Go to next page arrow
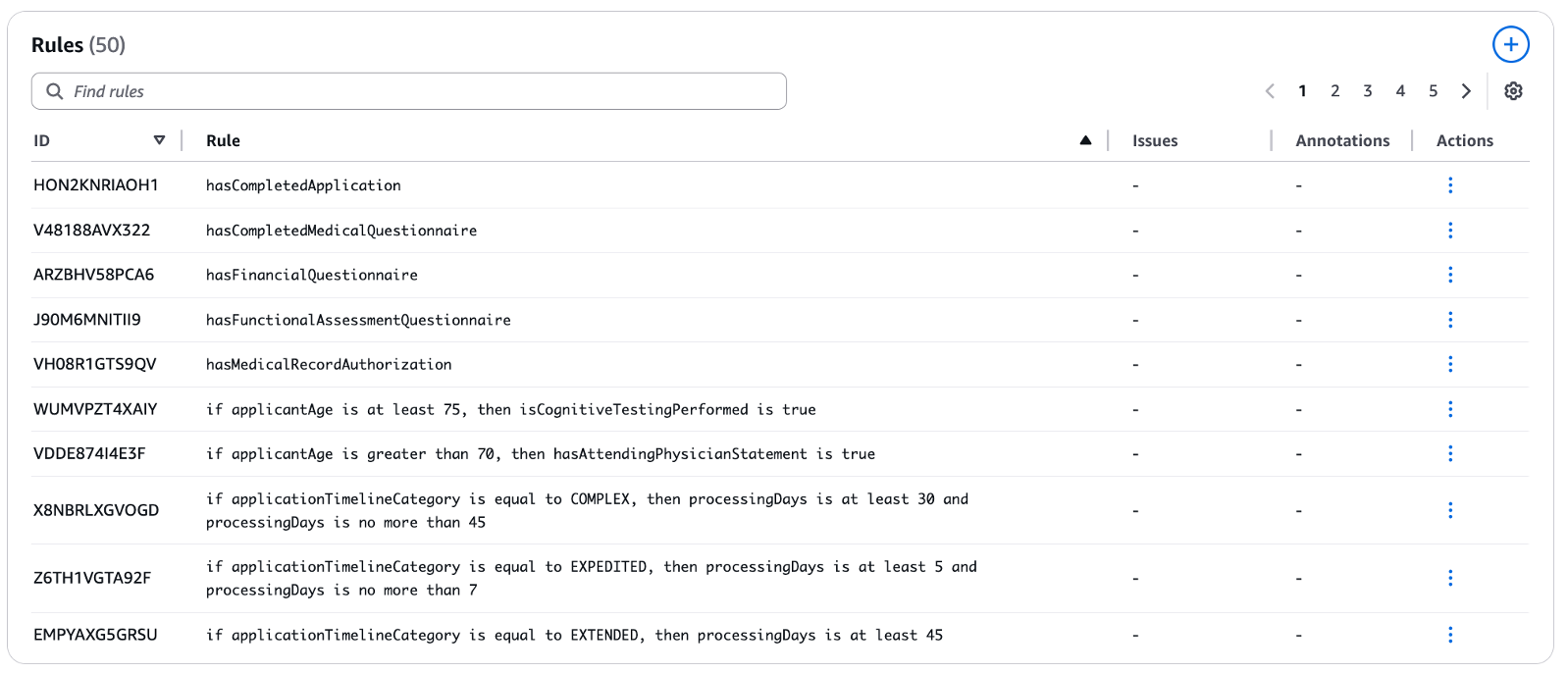Image resolution: width=1568 pixels, height=673 pixels. point(1466,91)
